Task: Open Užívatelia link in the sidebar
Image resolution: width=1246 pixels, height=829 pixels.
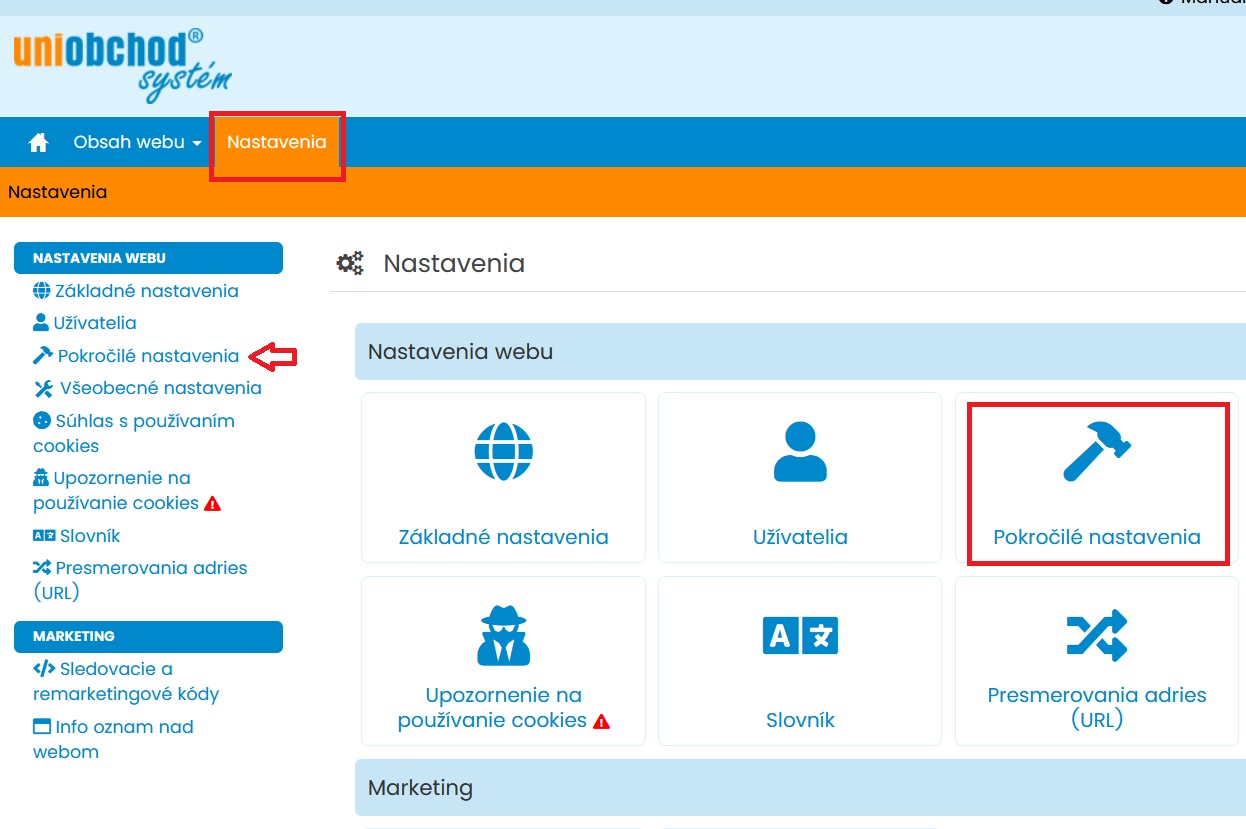Action: (95, 323)
